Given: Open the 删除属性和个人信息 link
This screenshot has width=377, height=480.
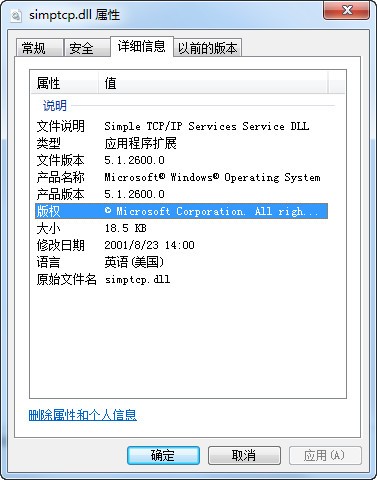Looking at the screenshot, I should tap(83, 415).
